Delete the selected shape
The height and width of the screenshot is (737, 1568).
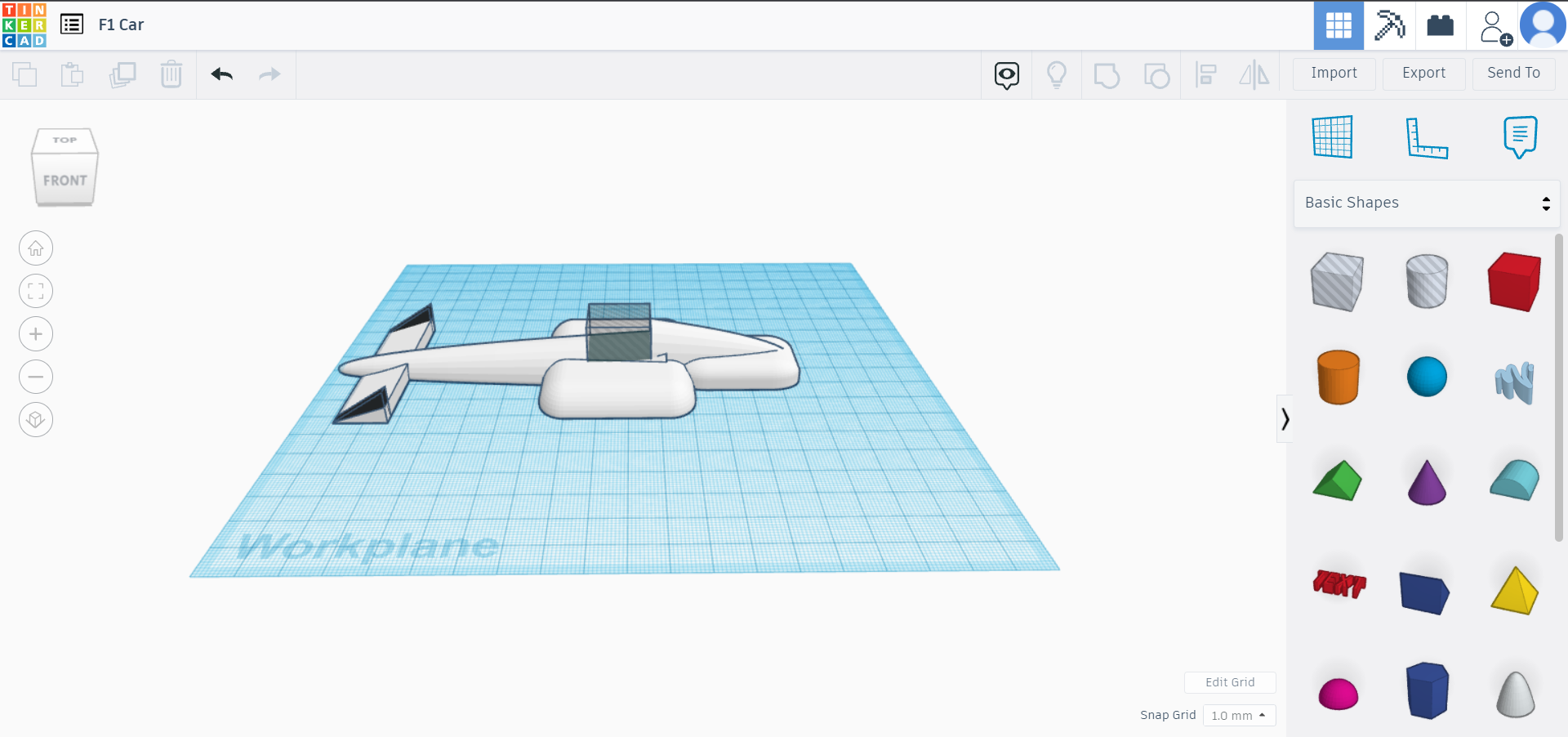[171, 74]
